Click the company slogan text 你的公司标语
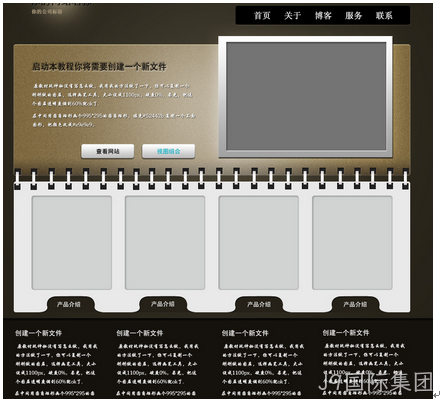This screenshot has width=444, height=401. pos(47,12)
